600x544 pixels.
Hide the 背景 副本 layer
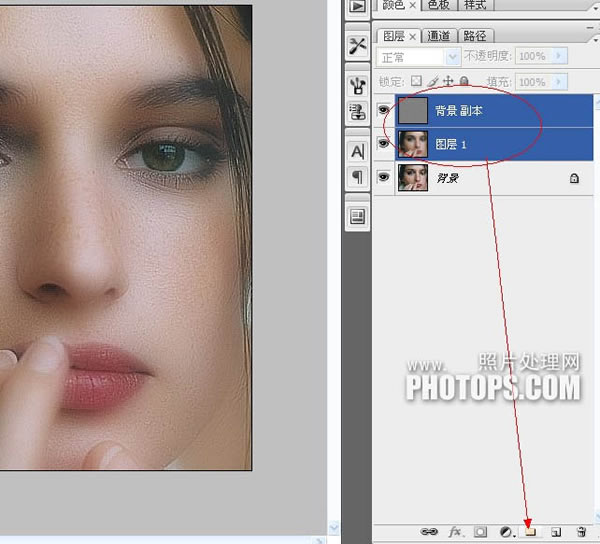(x=383, y=111)
